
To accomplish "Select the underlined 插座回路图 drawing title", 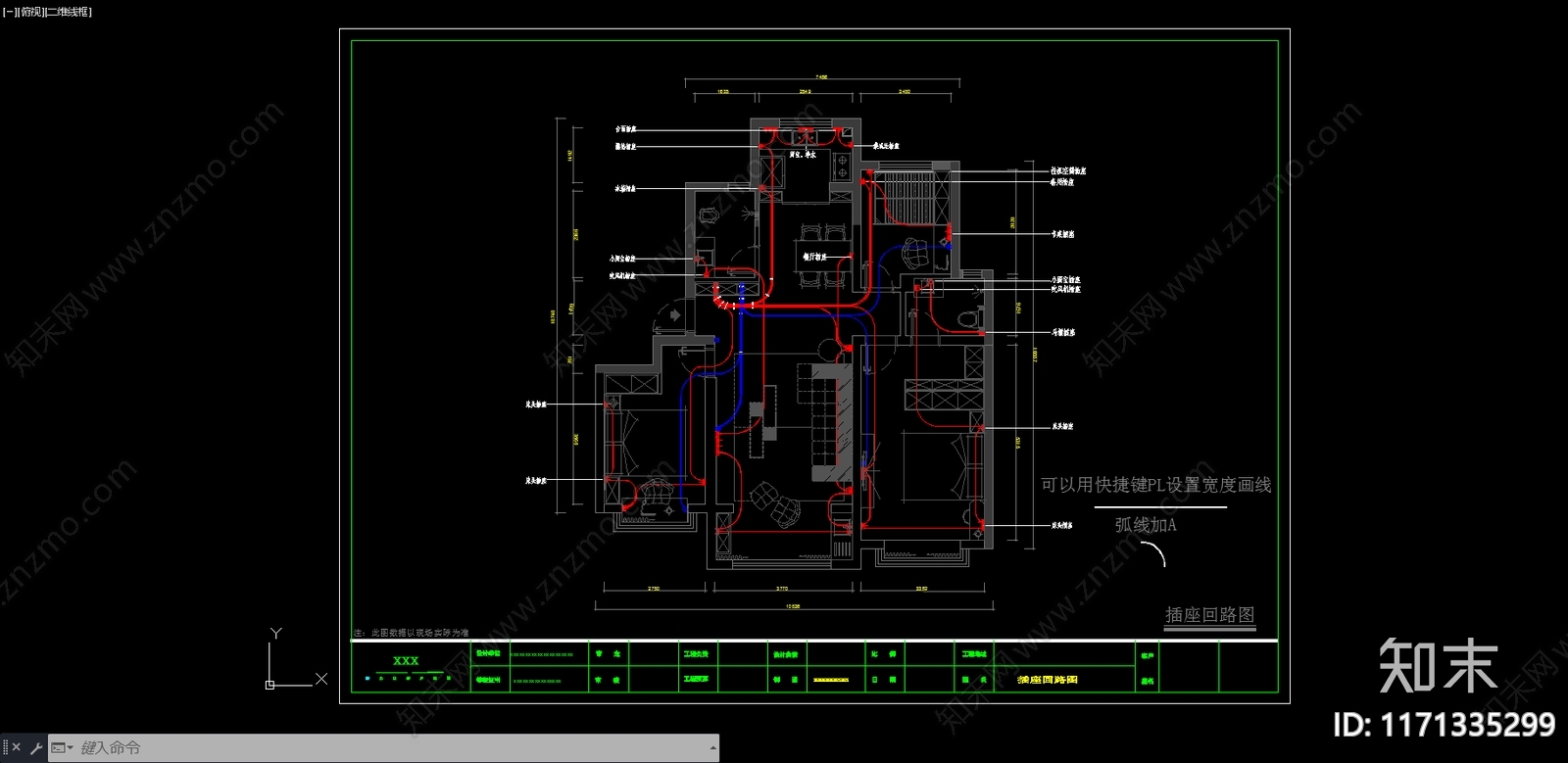I will [x=1209, y=615].
